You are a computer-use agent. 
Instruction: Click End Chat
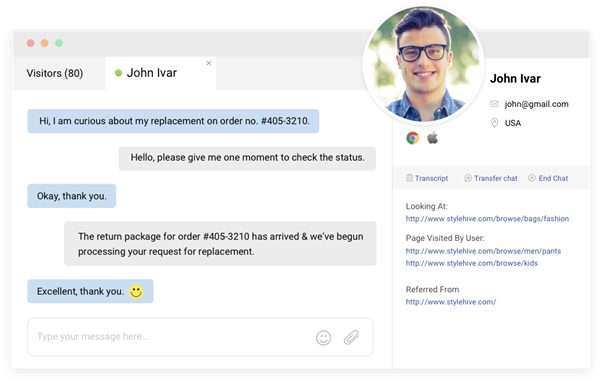(x=548, y=178)
